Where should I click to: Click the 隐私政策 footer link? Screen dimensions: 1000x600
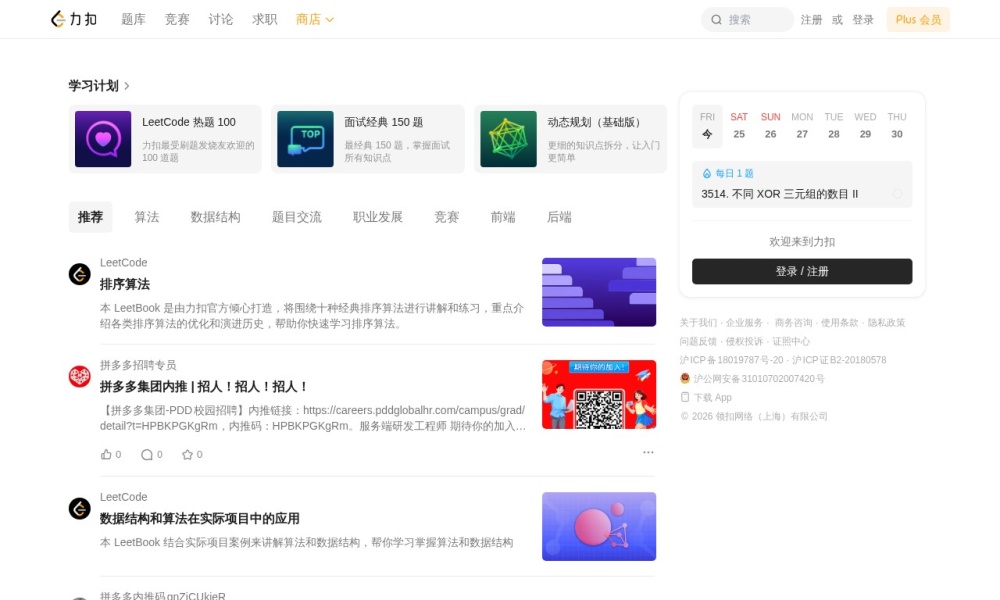[x=886, y=323]
